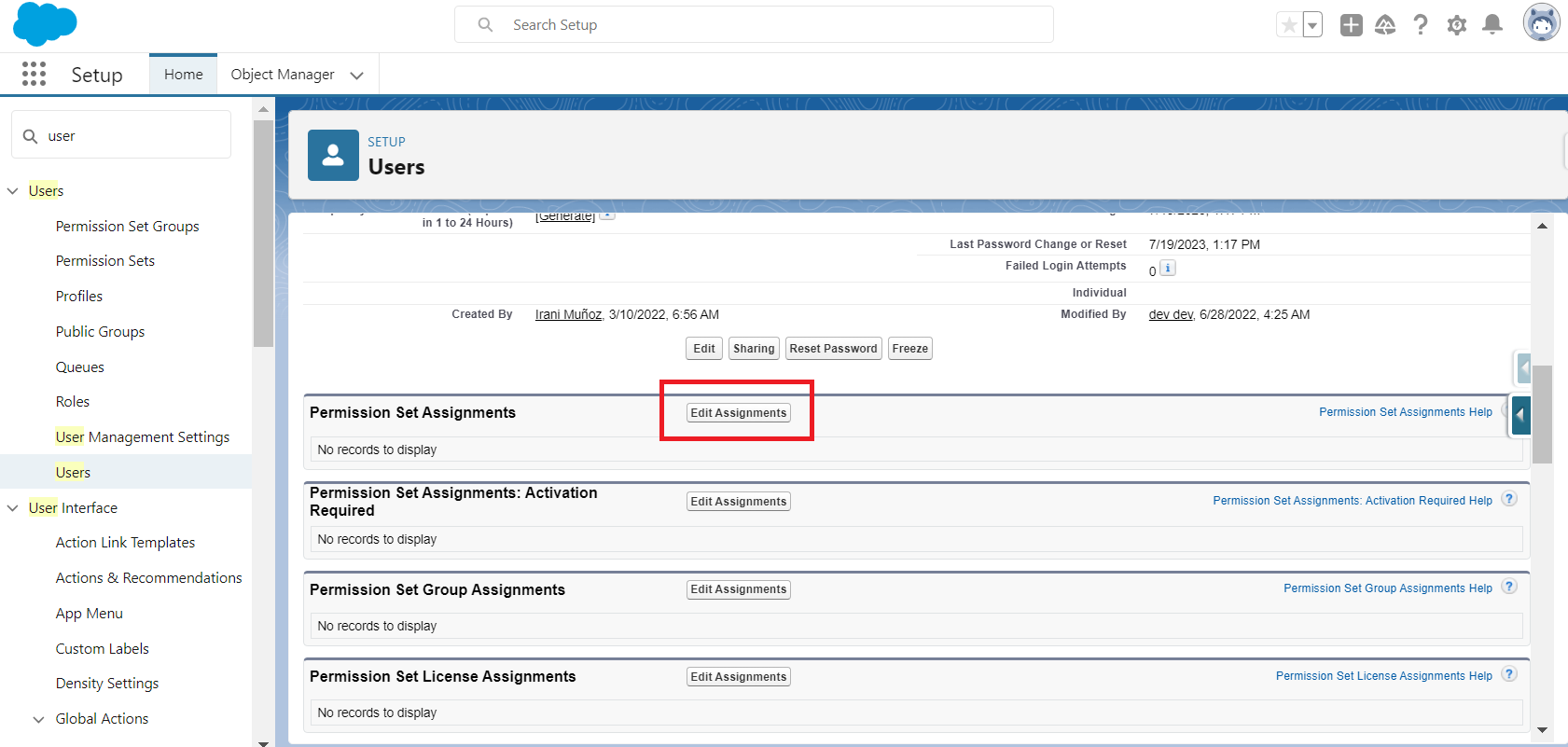Open the Guidance Center trail icon
This screenshot has width=1568, height=747.
pos(1385,25)
